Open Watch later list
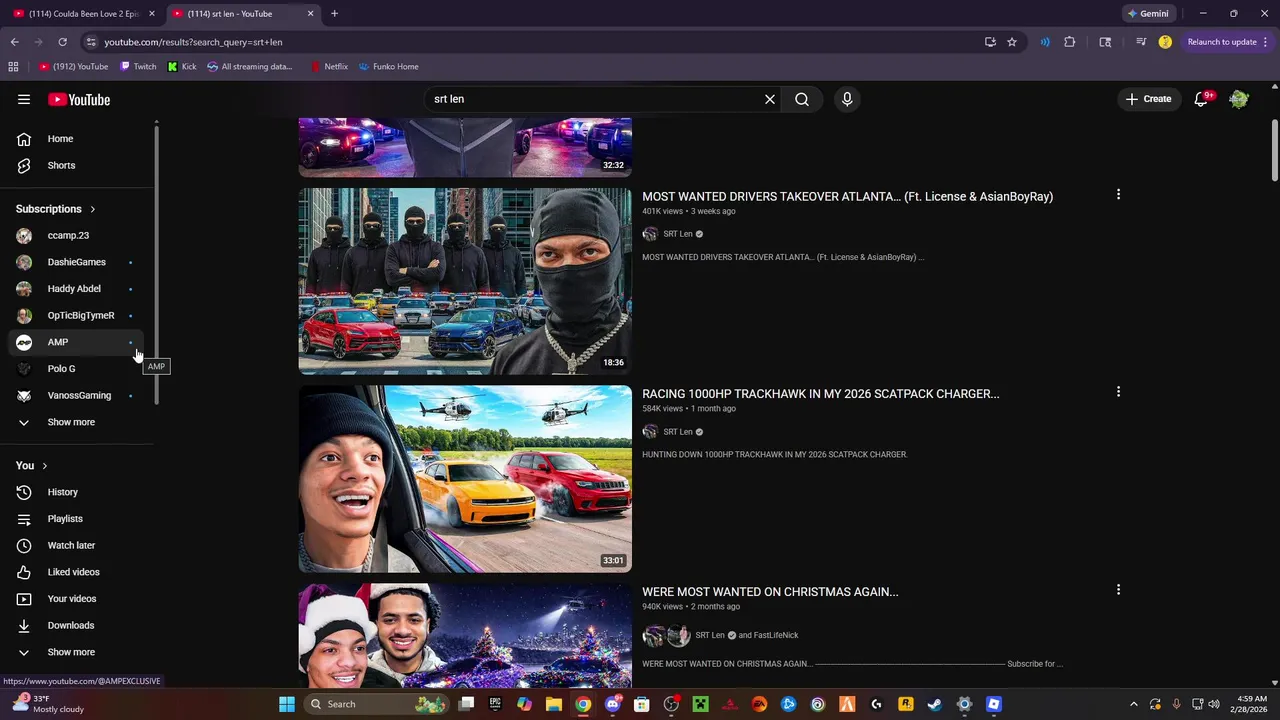Viewport: 1280px width, 720px height. 78,545
